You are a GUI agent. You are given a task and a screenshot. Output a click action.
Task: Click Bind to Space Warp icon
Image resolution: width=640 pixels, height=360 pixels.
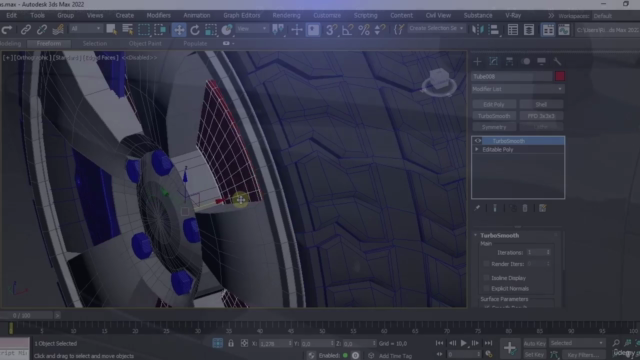pos(58,29)
